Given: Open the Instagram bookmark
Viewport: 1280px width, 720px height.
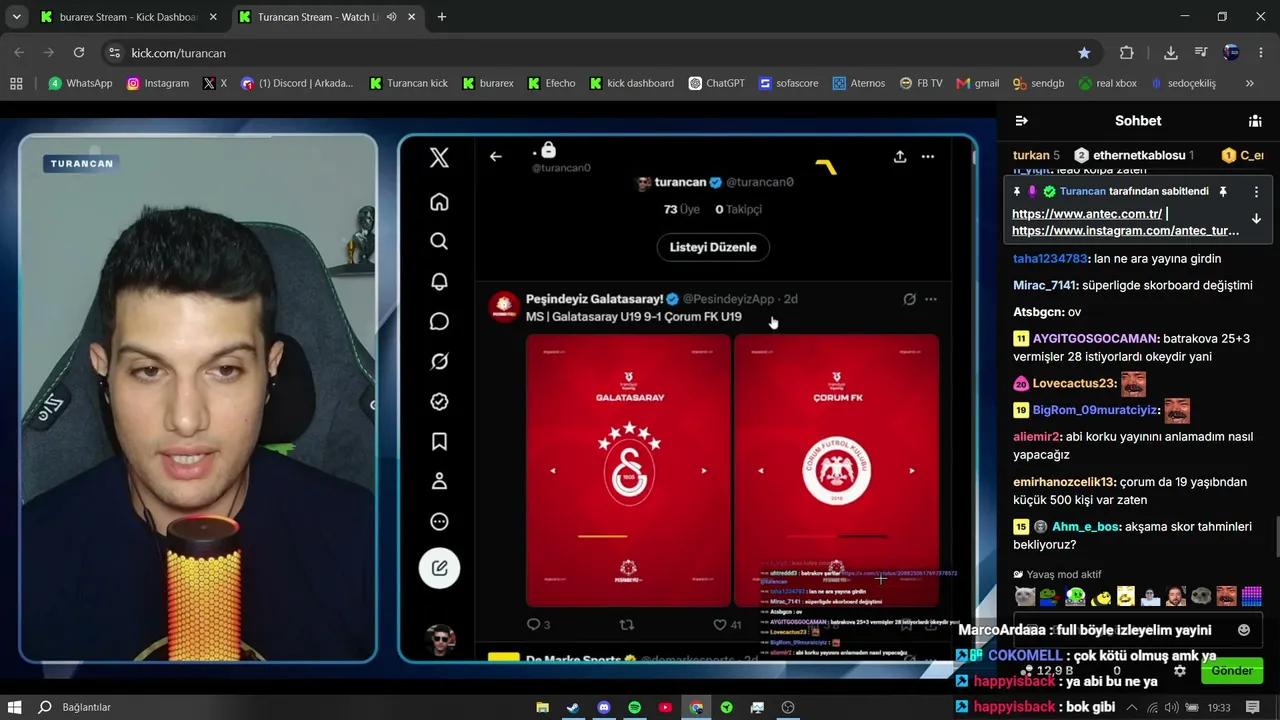Looking at the screenshot, I should coord(158,83).
